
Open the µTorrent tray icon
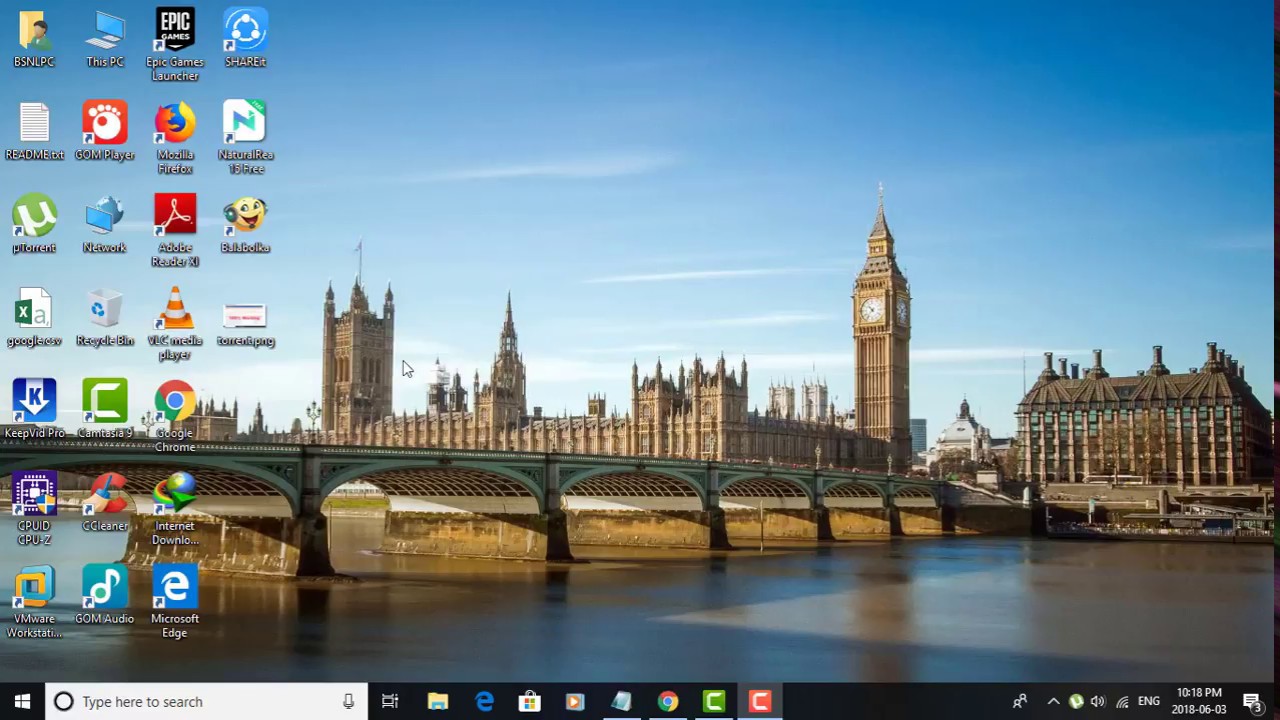(x=1076, y=702)
